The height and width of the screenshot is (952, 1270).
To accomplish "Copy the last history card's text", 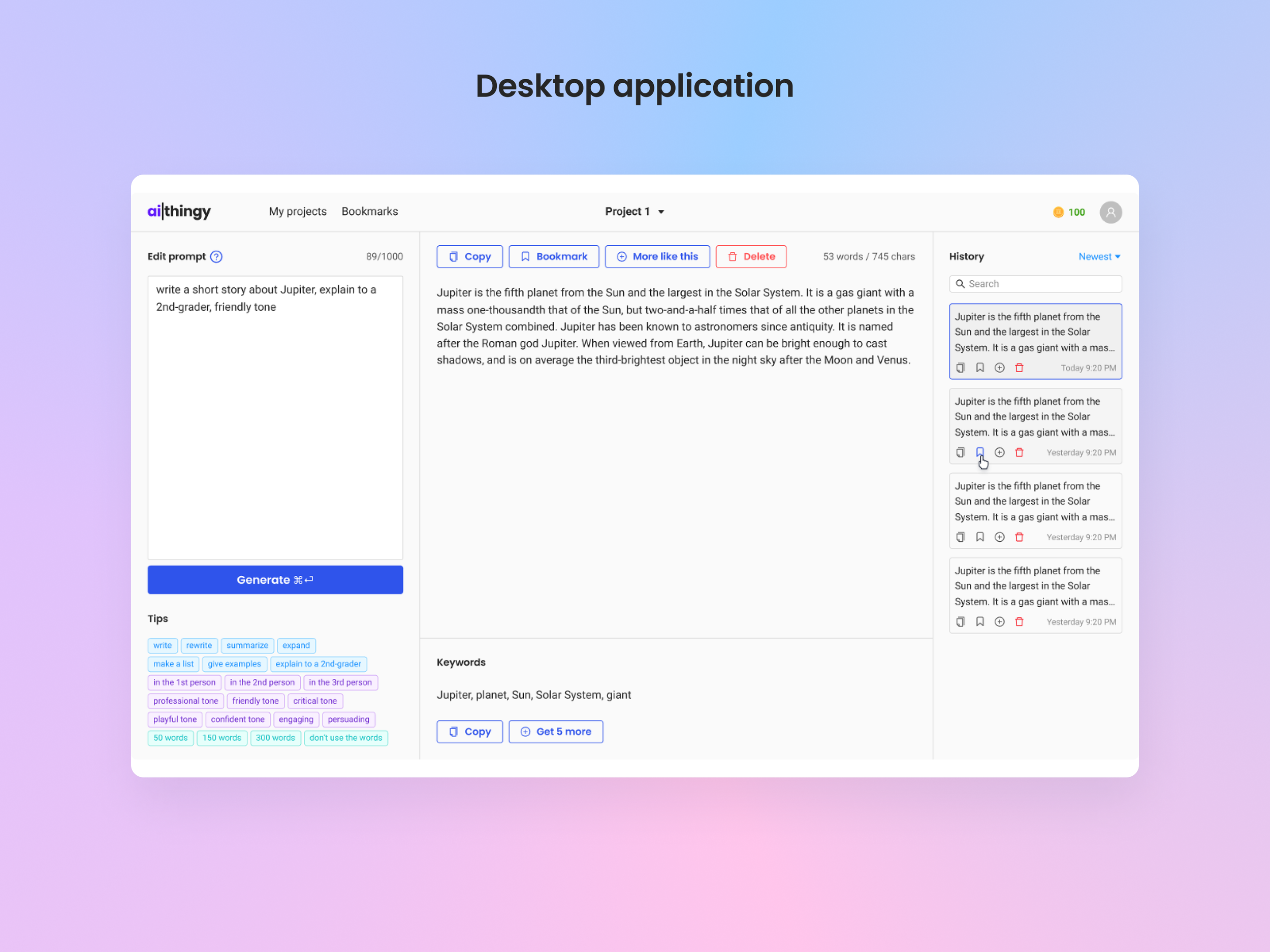I will point(961,622).
